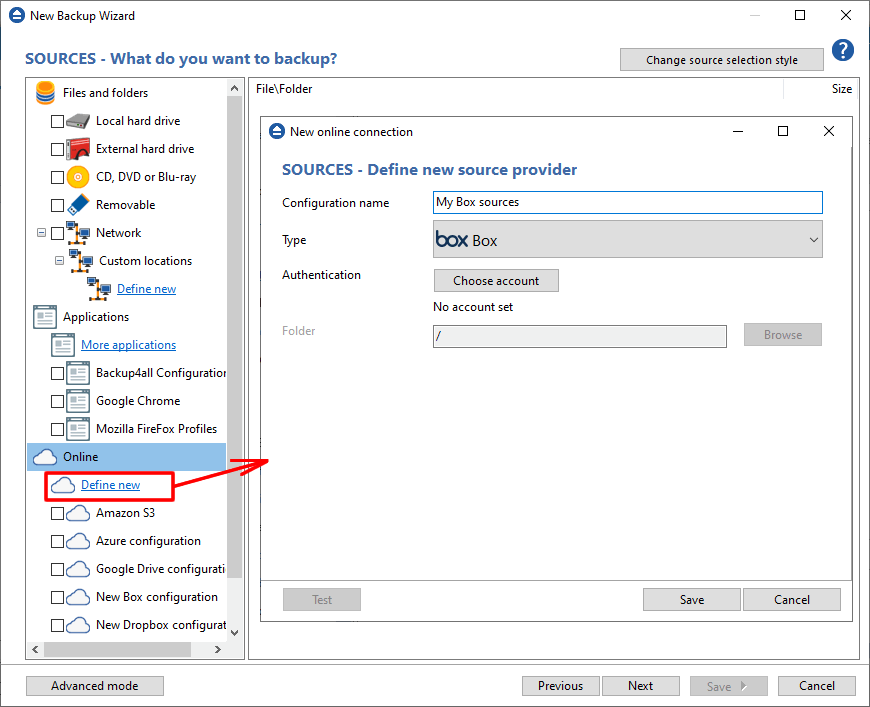Image resolution: width=870 pixels, height=707 pixels.
Task: Enable the Removable checkbox
Action: (x=57, y=205)
